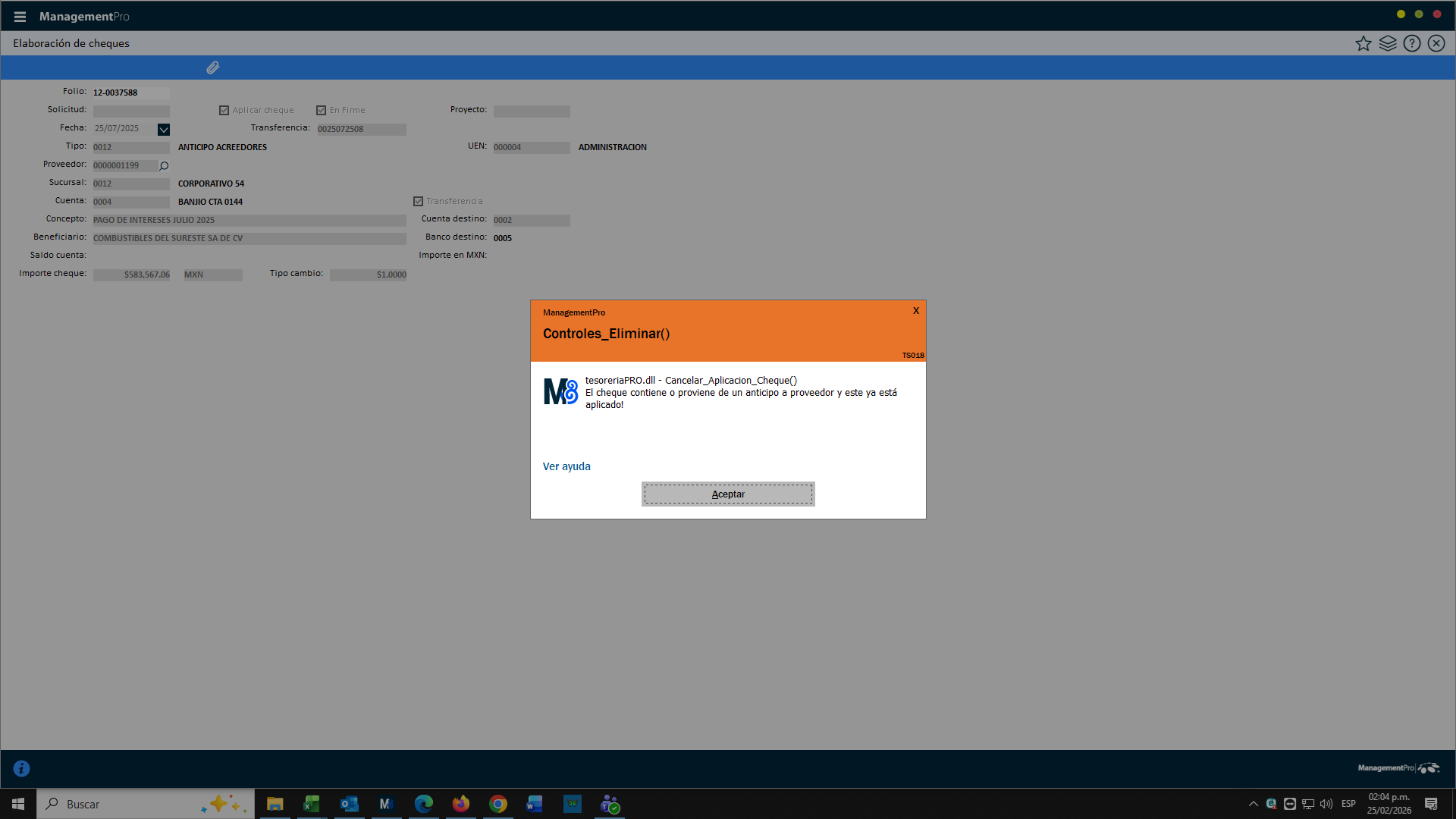Click the paperclip attachment icon
Image resolution: width=1456 pixels, height=819 pixels.
213,67
